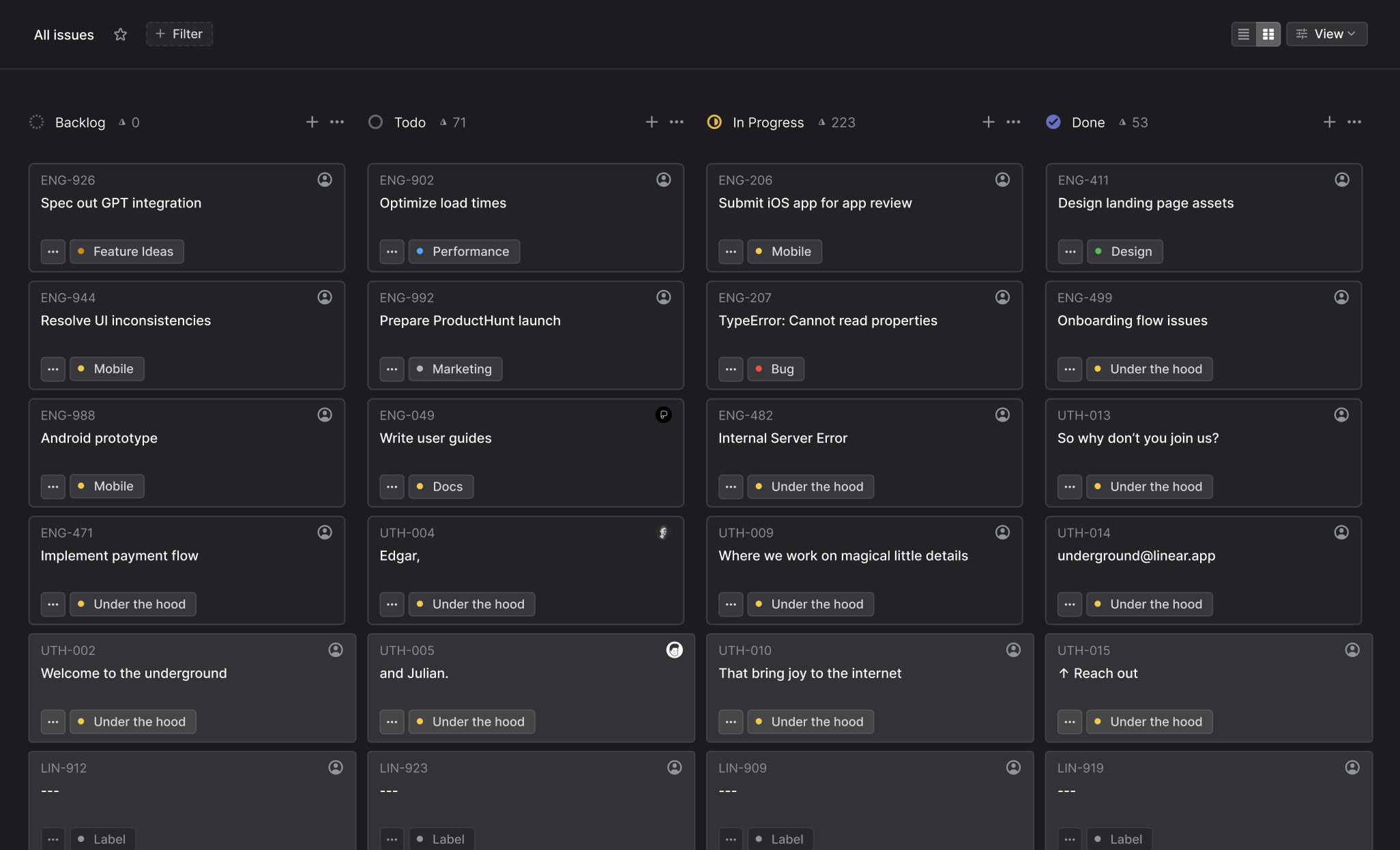This screenshot has height=850, width=1400.
Task: Open the View options dropdown
Action: click(x=1326, y=33)
